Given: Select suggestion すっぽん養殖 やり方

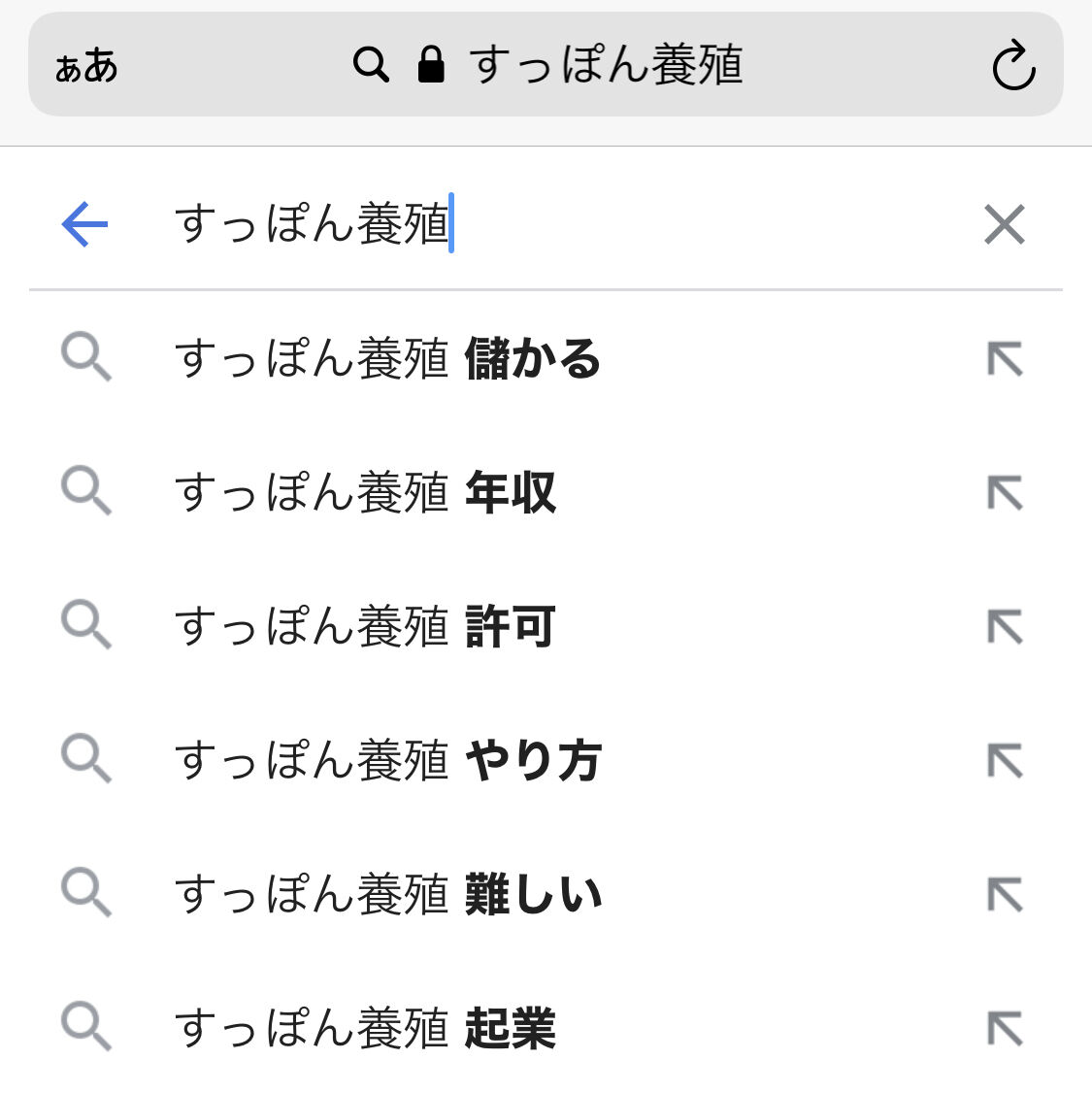Looking at the screenshot, I should pyautogui.click(x=388, y=760).
